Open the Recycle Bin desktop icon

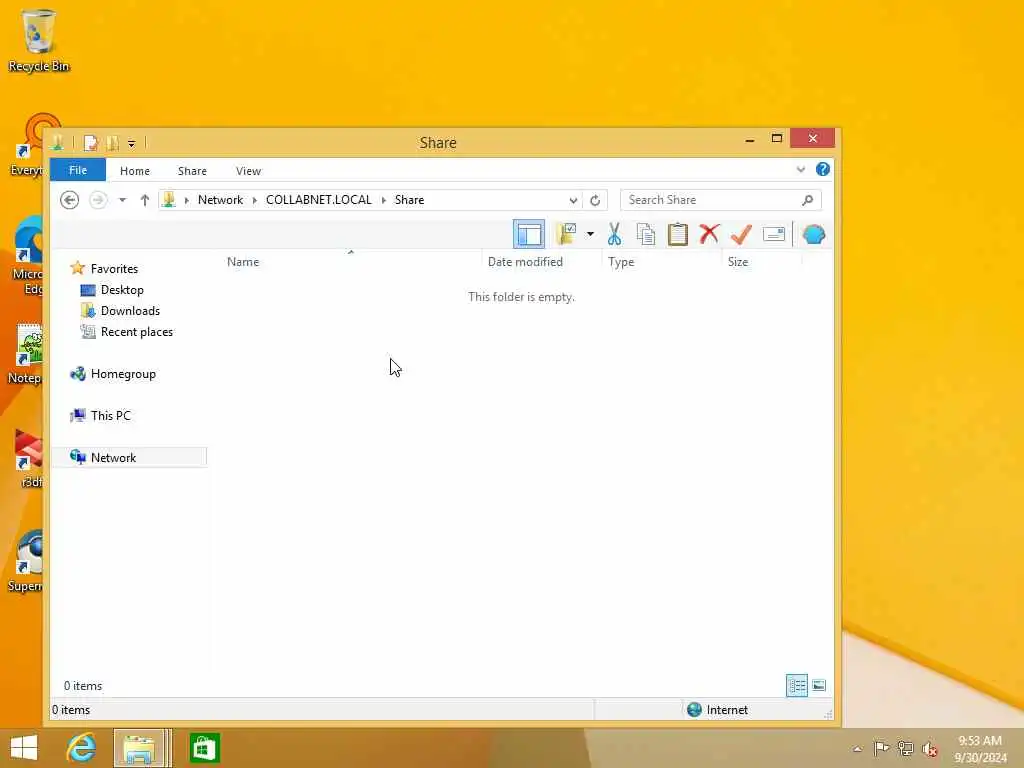39,40
